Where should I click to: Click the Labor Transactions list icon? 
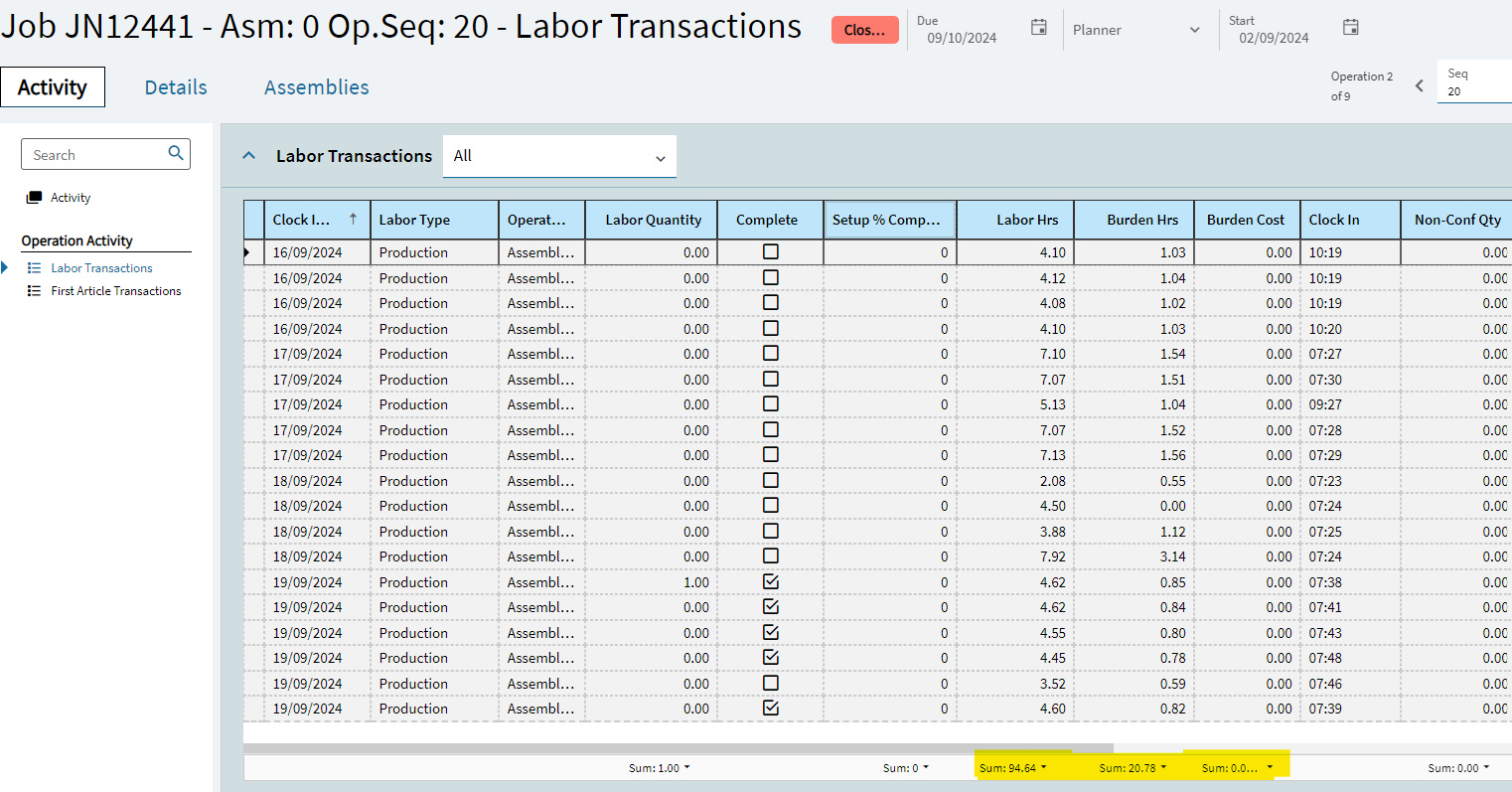coord(34,268)
